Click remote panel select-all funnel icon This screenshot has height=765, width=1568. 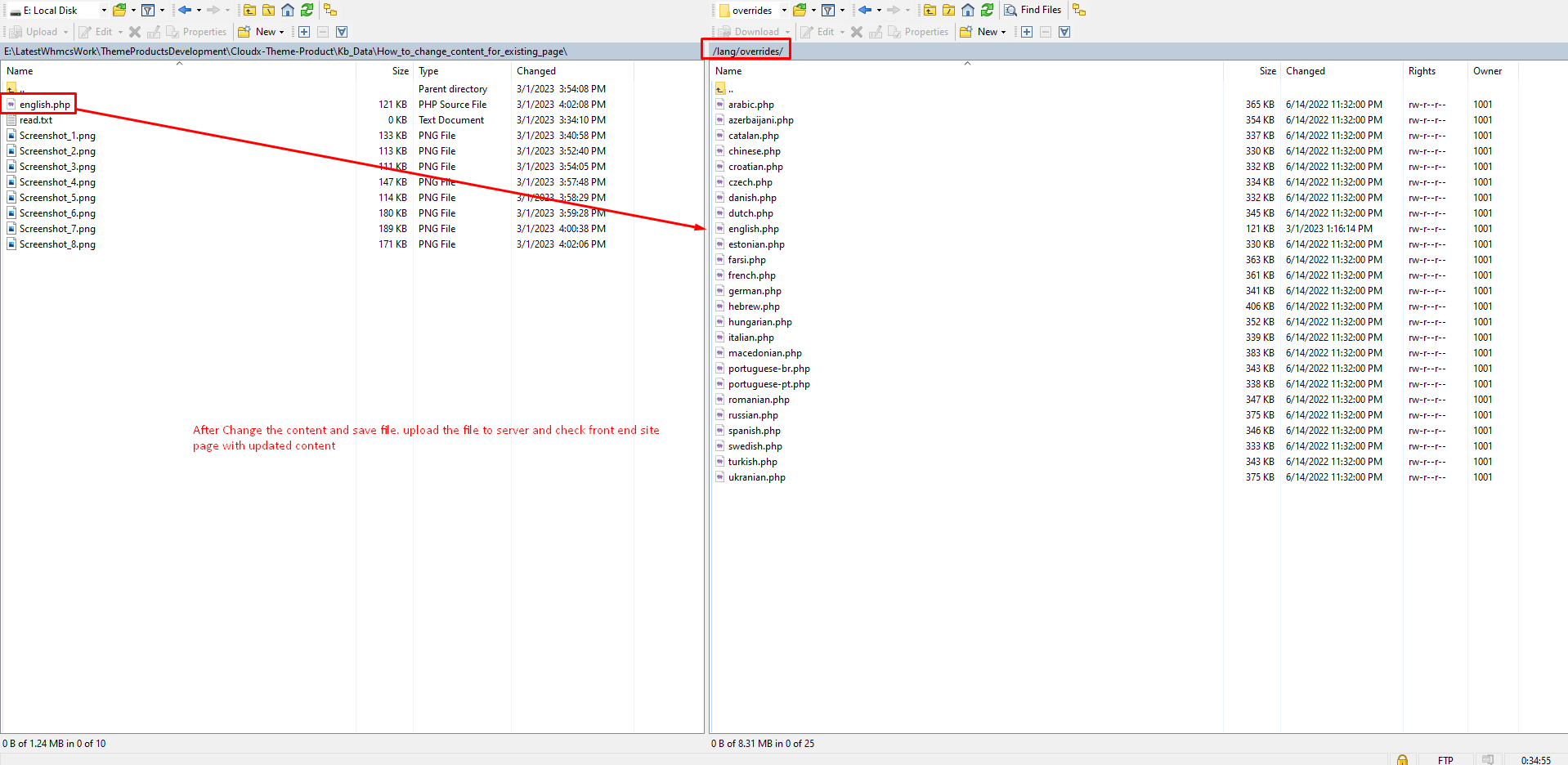(1064, 32)
